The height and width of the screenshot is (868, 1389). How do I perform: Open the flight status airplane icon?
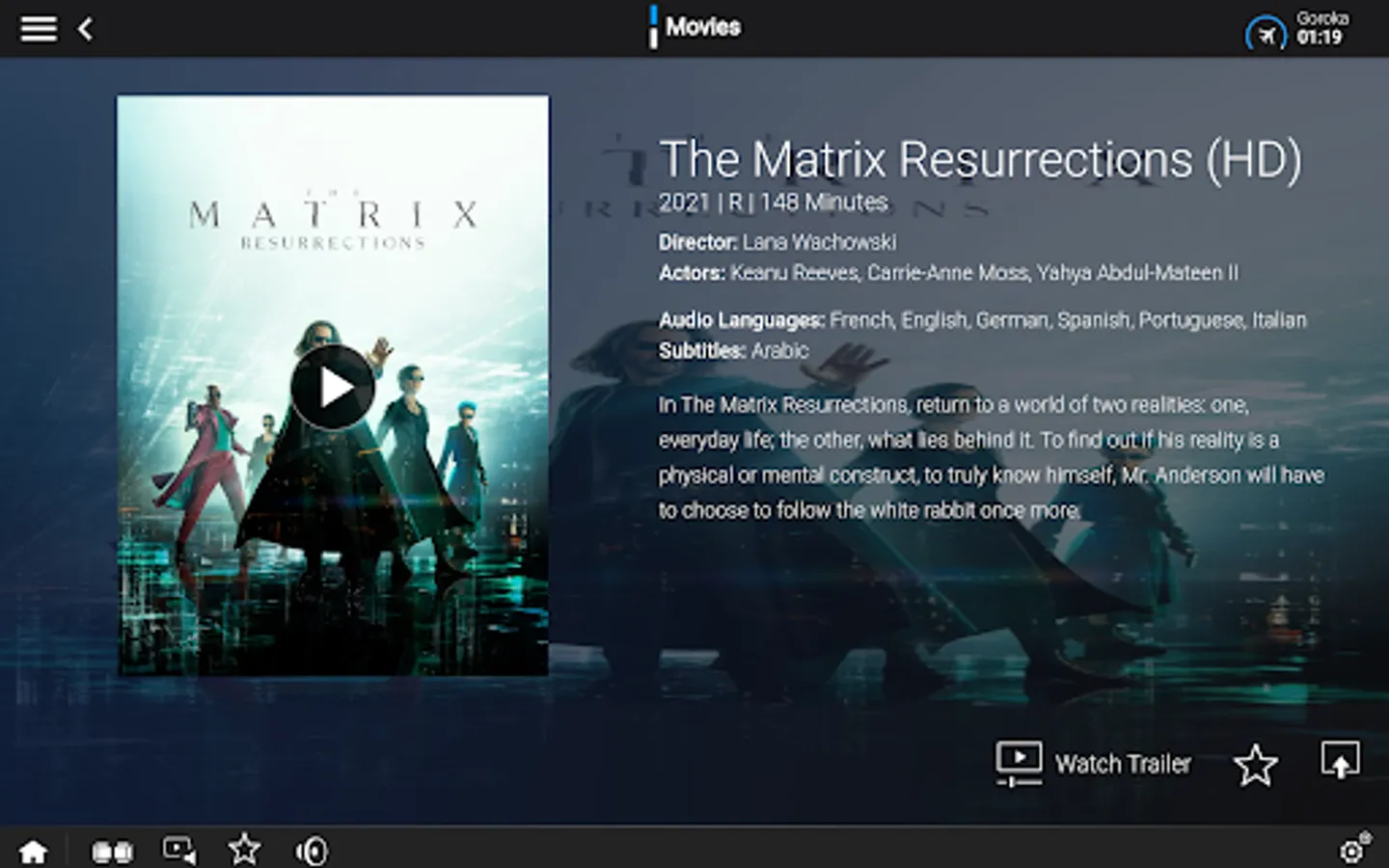pyautogui.click(x=1266, y=35)
